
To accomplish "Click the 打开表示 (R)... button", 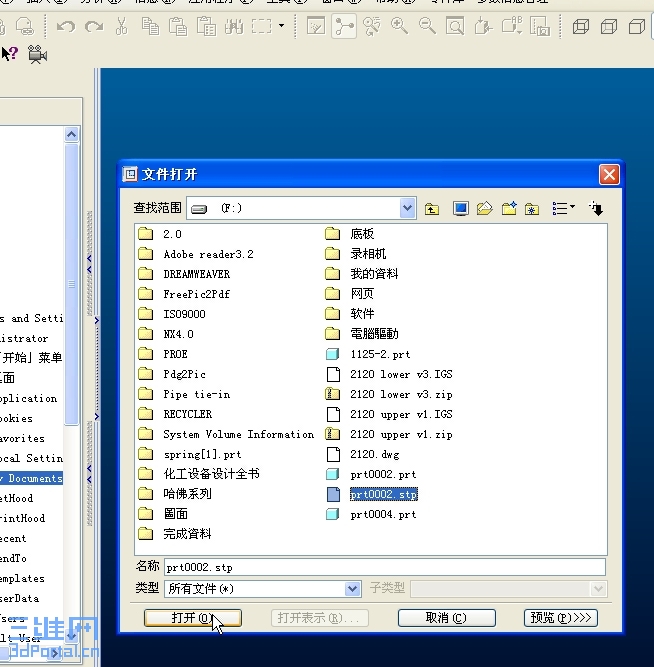I will click(x=320, y=618).
